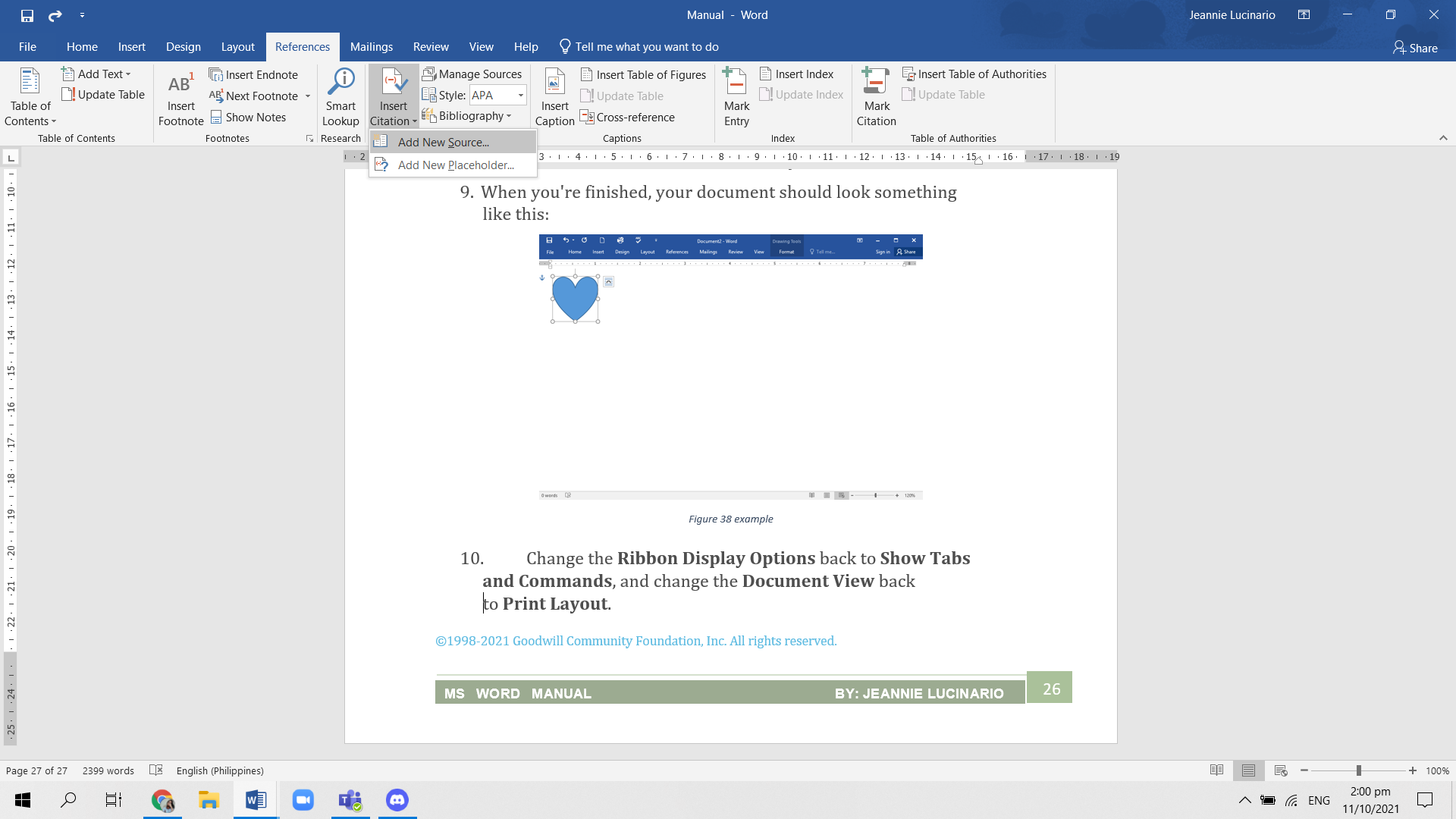The height and width of the screenshot is (819, 1456).
Task: Open the citation Style APA combo box
Action: 498,96
